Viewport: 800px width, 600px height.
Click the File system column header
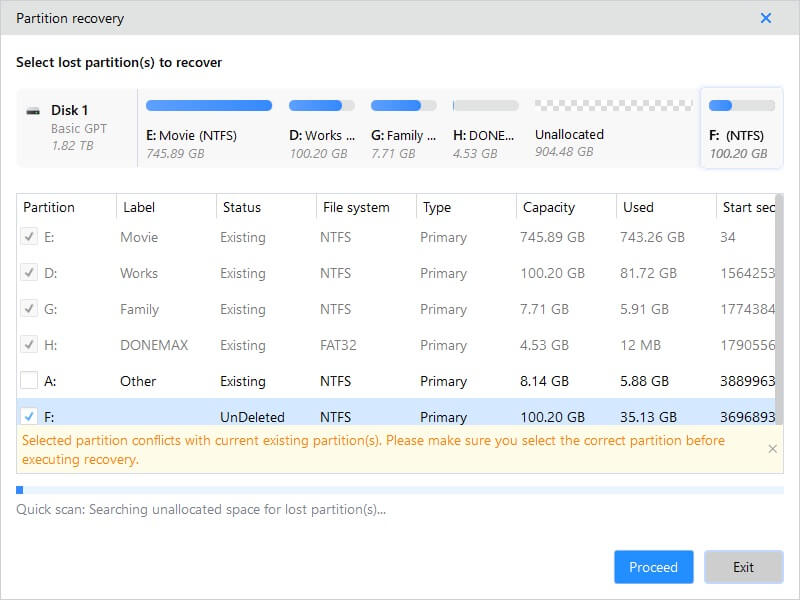[x=366, y=207]
